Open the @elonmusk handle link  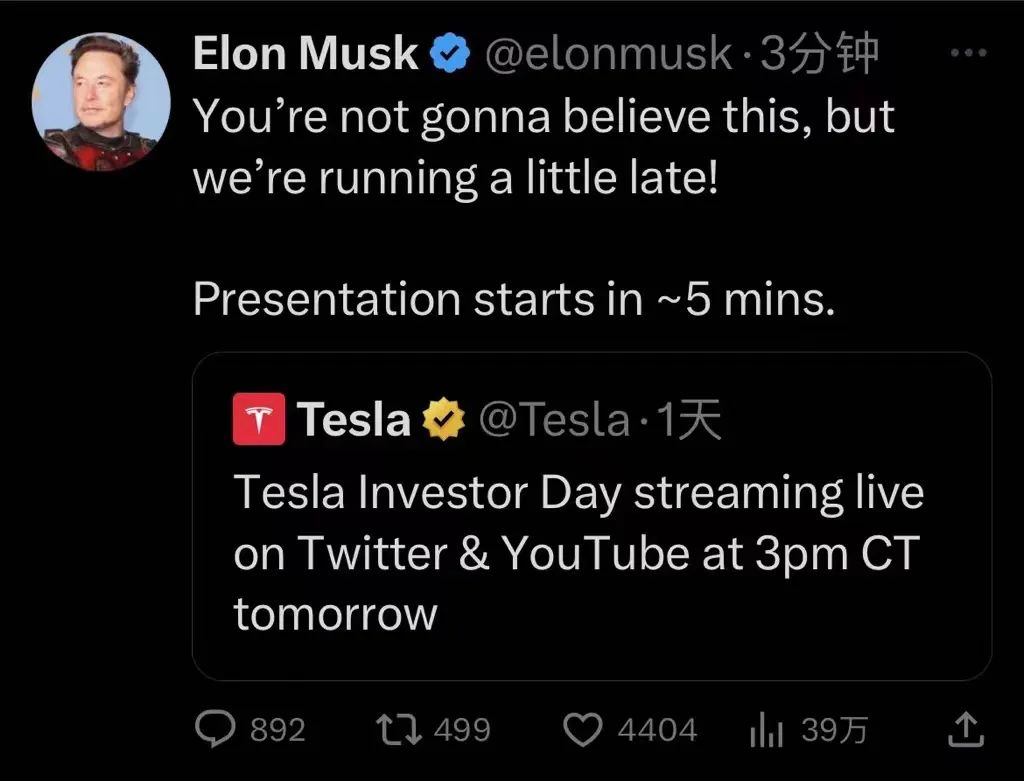click(608, 56)
